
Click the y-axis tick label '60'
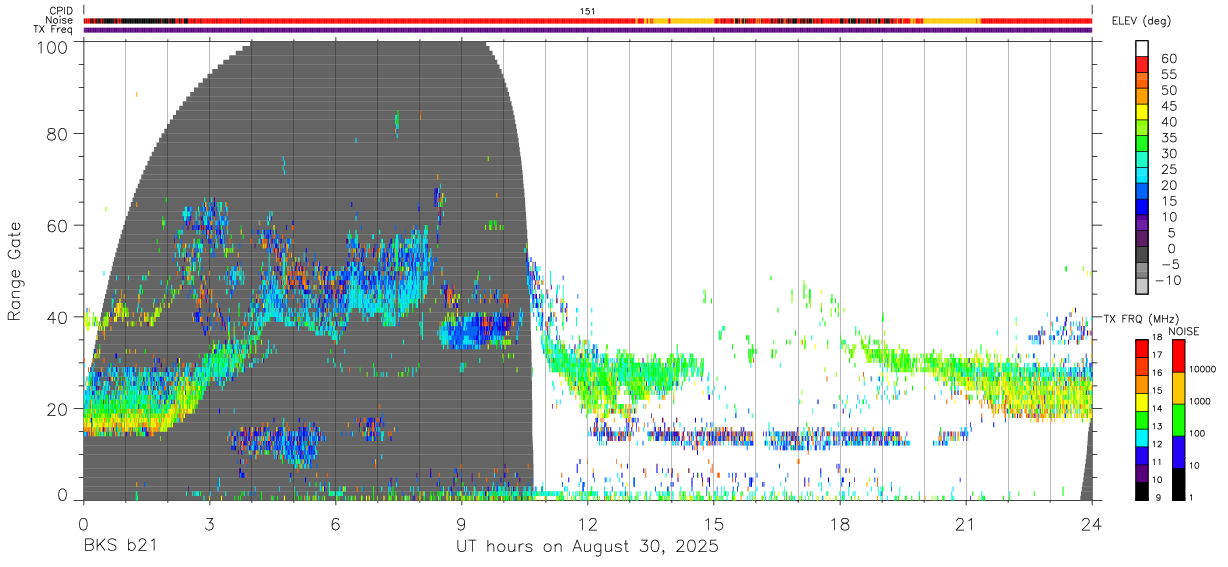click(57, 225)
